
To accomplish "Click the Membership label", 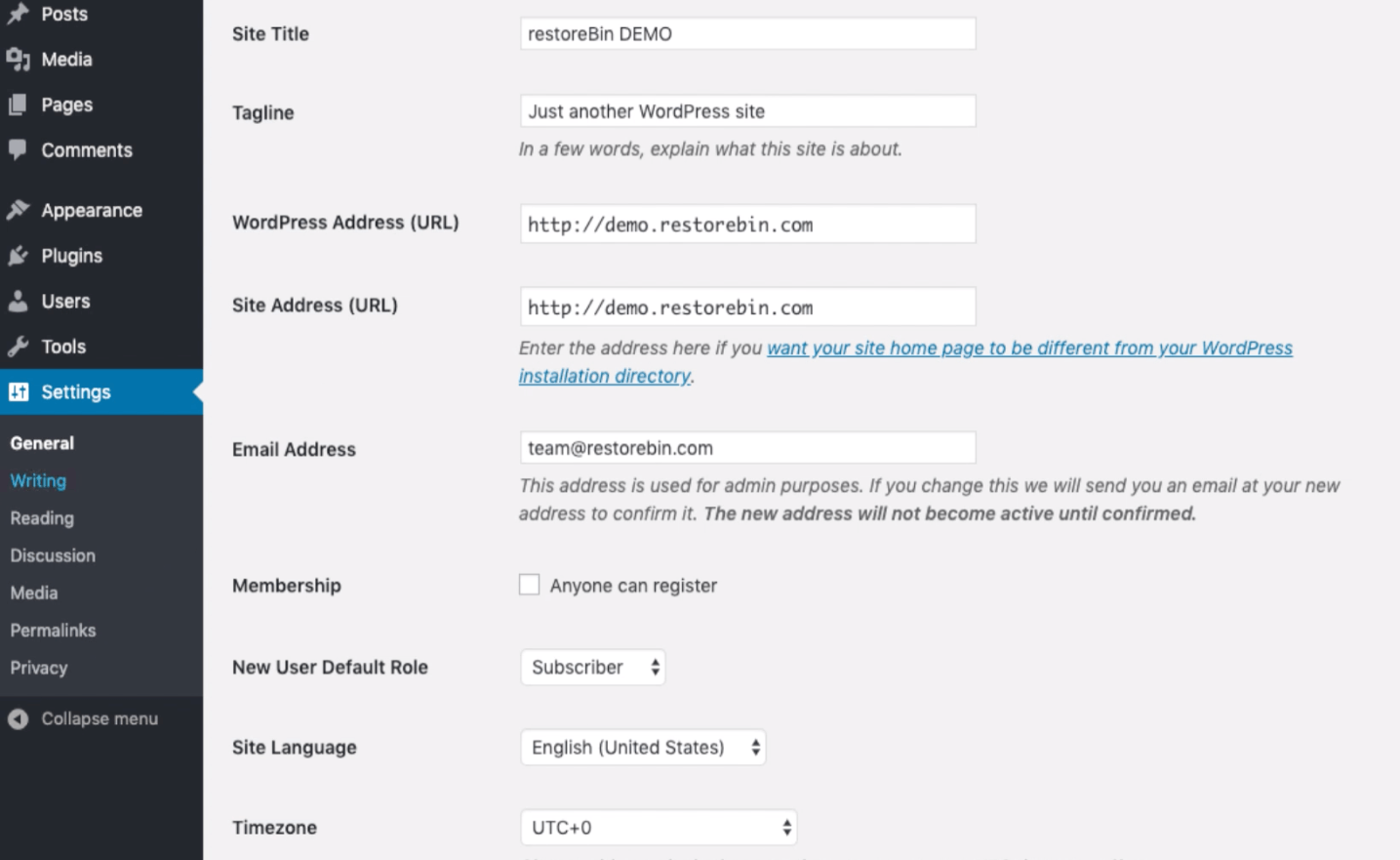I will point(287,586).
